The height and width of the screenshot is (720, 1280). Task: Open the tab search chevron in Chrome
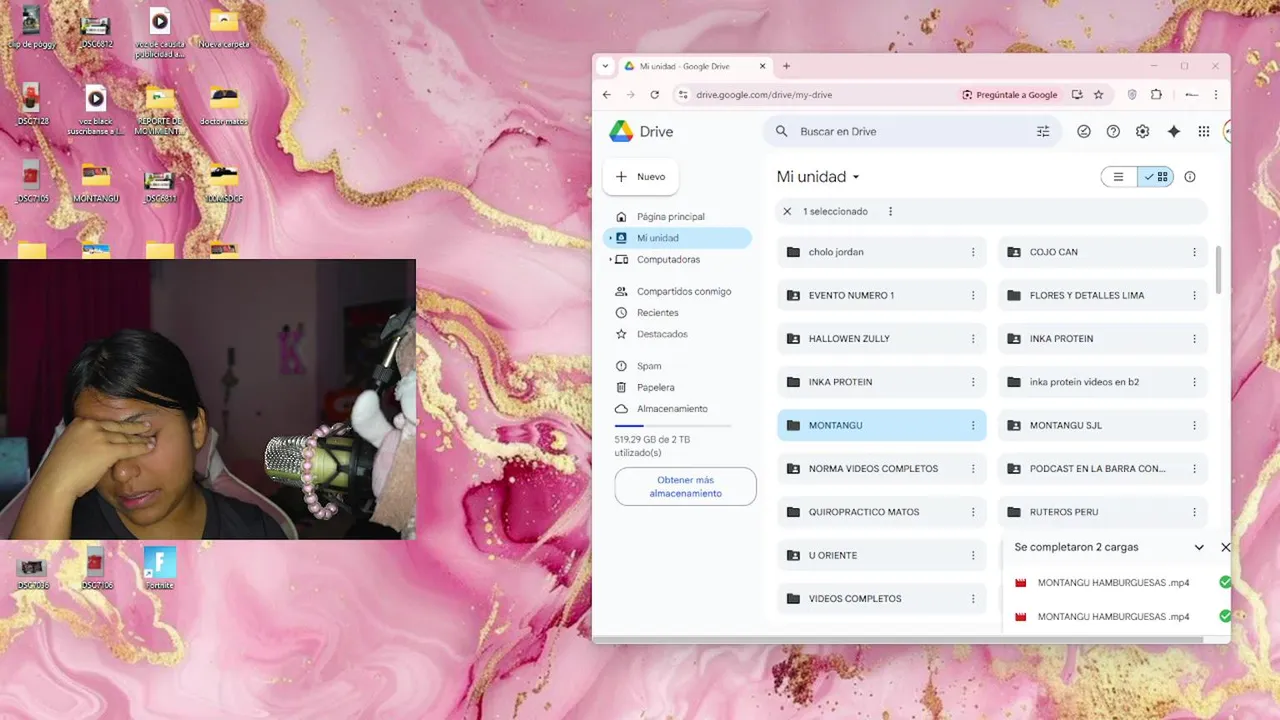605,66
